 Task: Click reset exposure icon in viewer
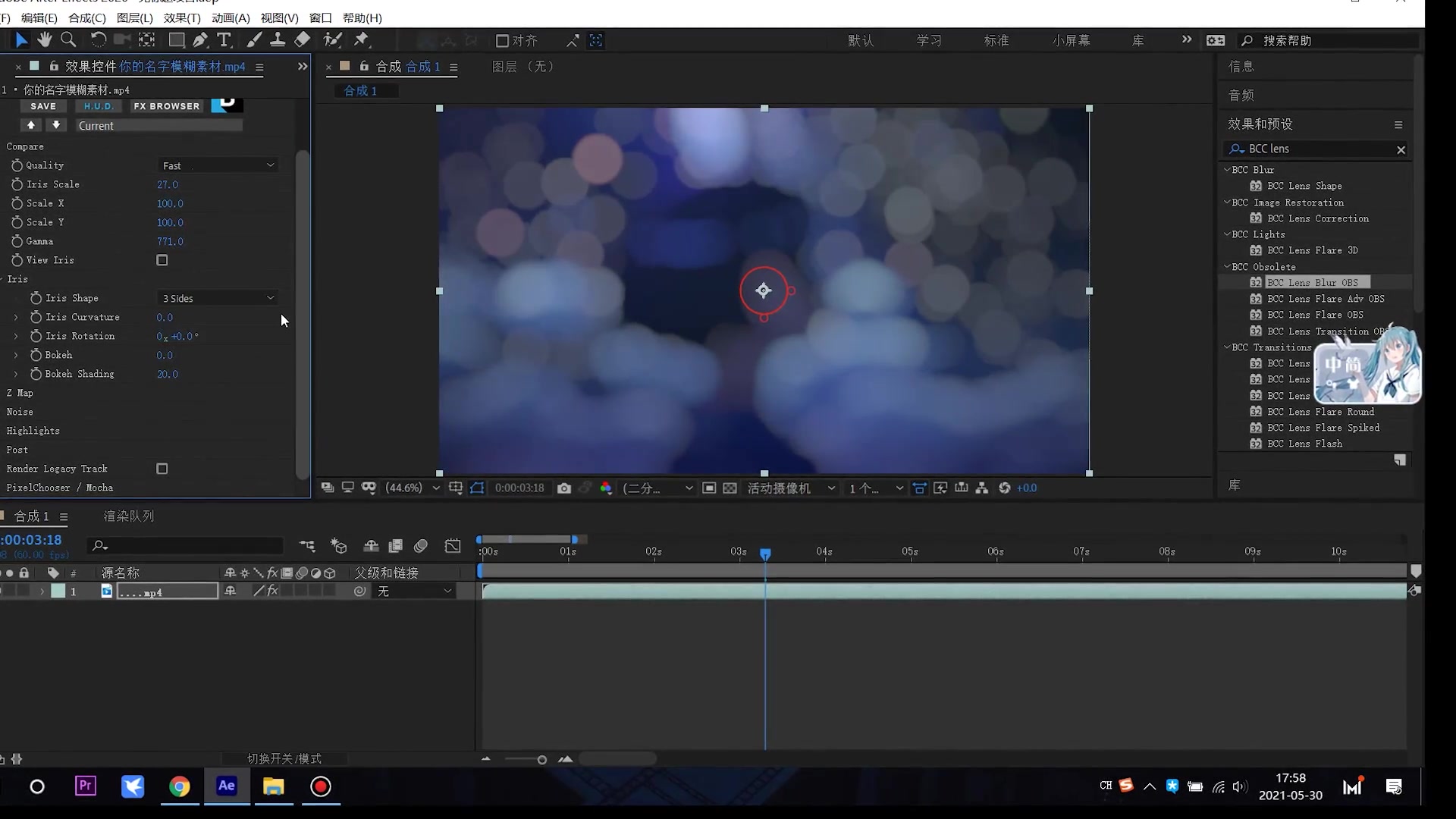[1005, 488]
